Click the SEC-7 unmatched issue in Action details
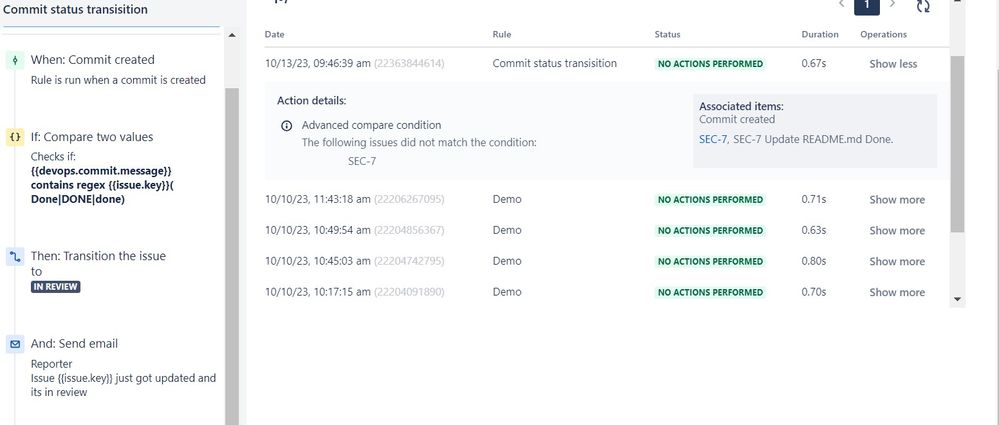 362,161
